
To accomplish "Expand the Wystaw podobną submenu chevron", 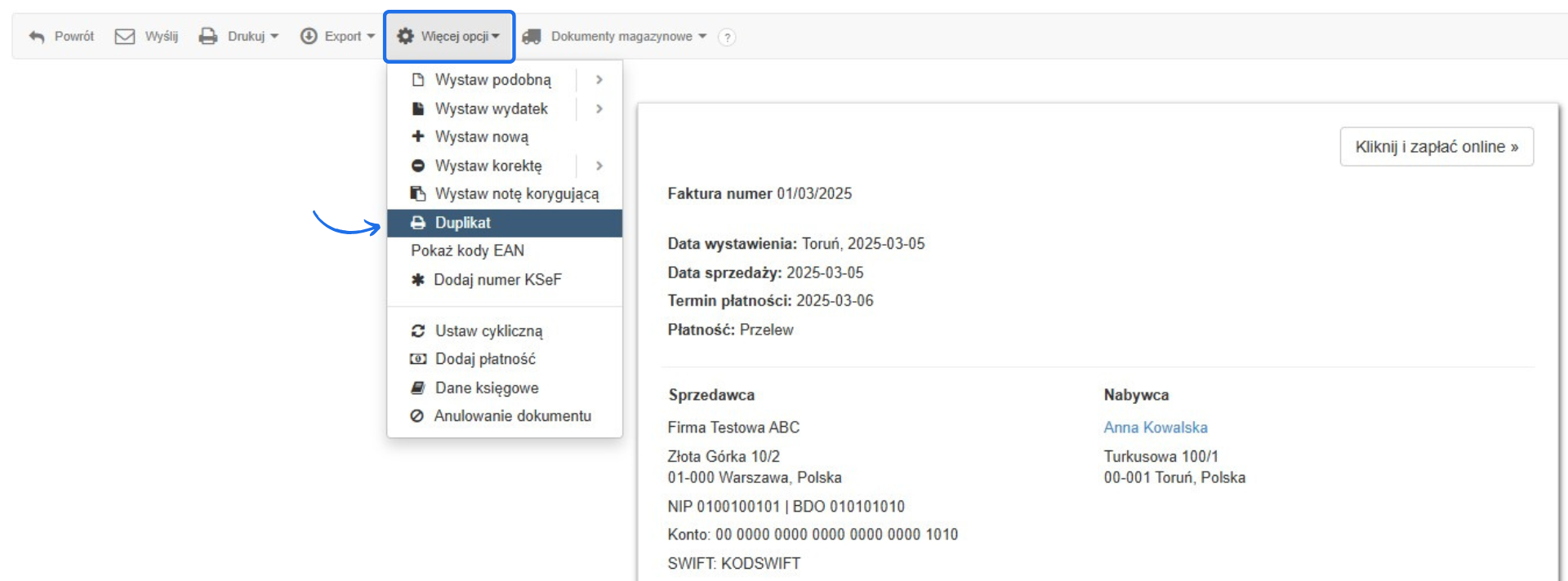I will pos(599,80).
